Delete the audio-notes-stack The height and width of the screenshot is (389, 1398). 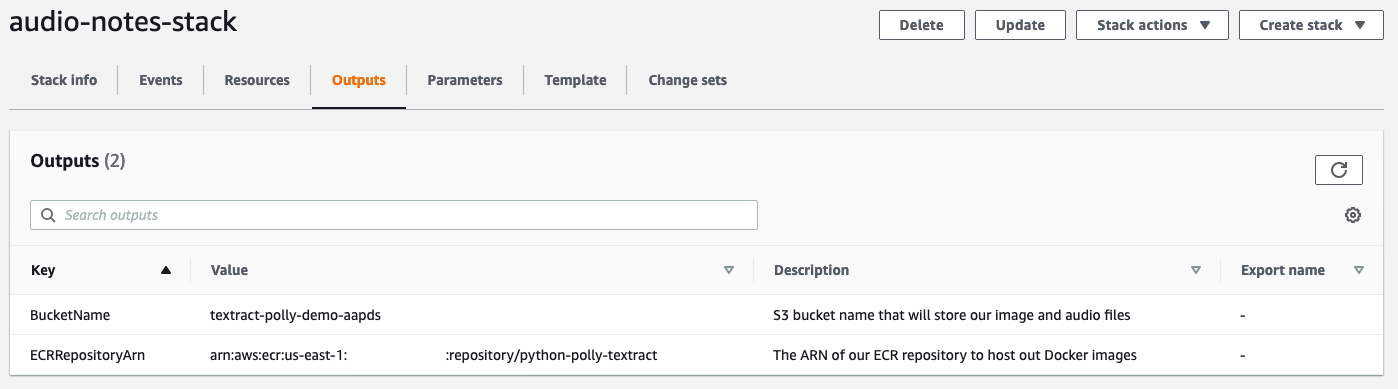coord(922,25)
